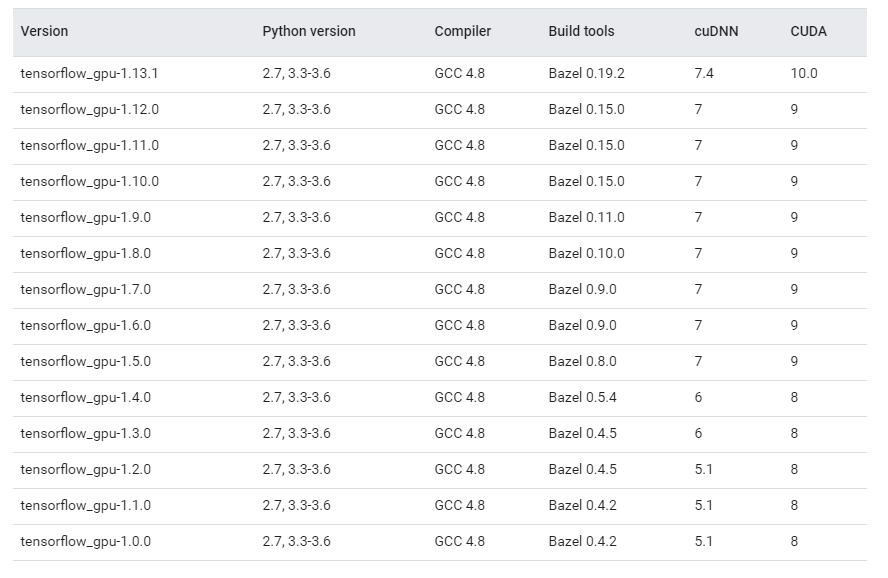Screen dimensions: 888x578
Task: Select the Compiler column header
Action: (x=462, y=32)
